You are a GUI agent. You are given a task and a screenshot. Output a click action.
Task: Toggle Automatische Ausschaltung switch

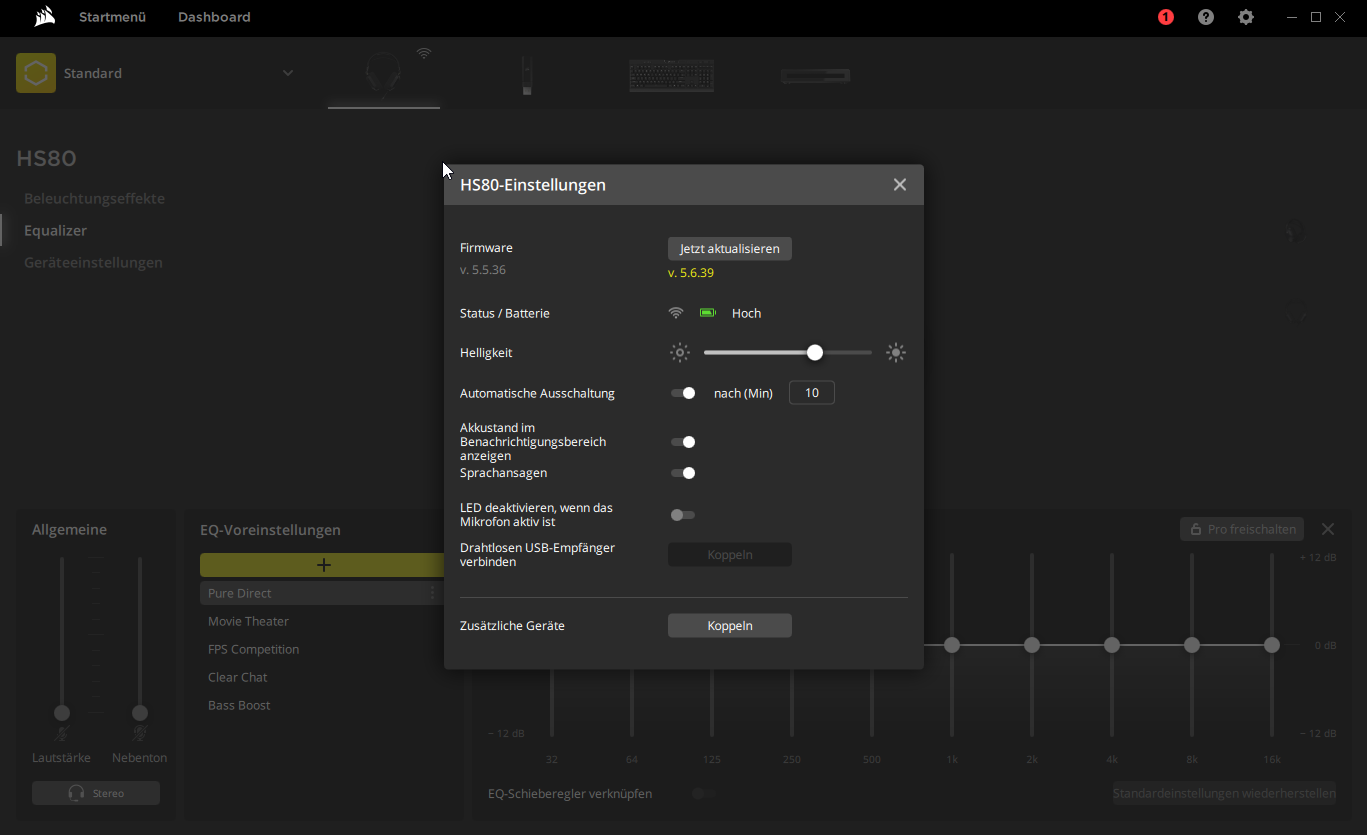tap(683, 393)
